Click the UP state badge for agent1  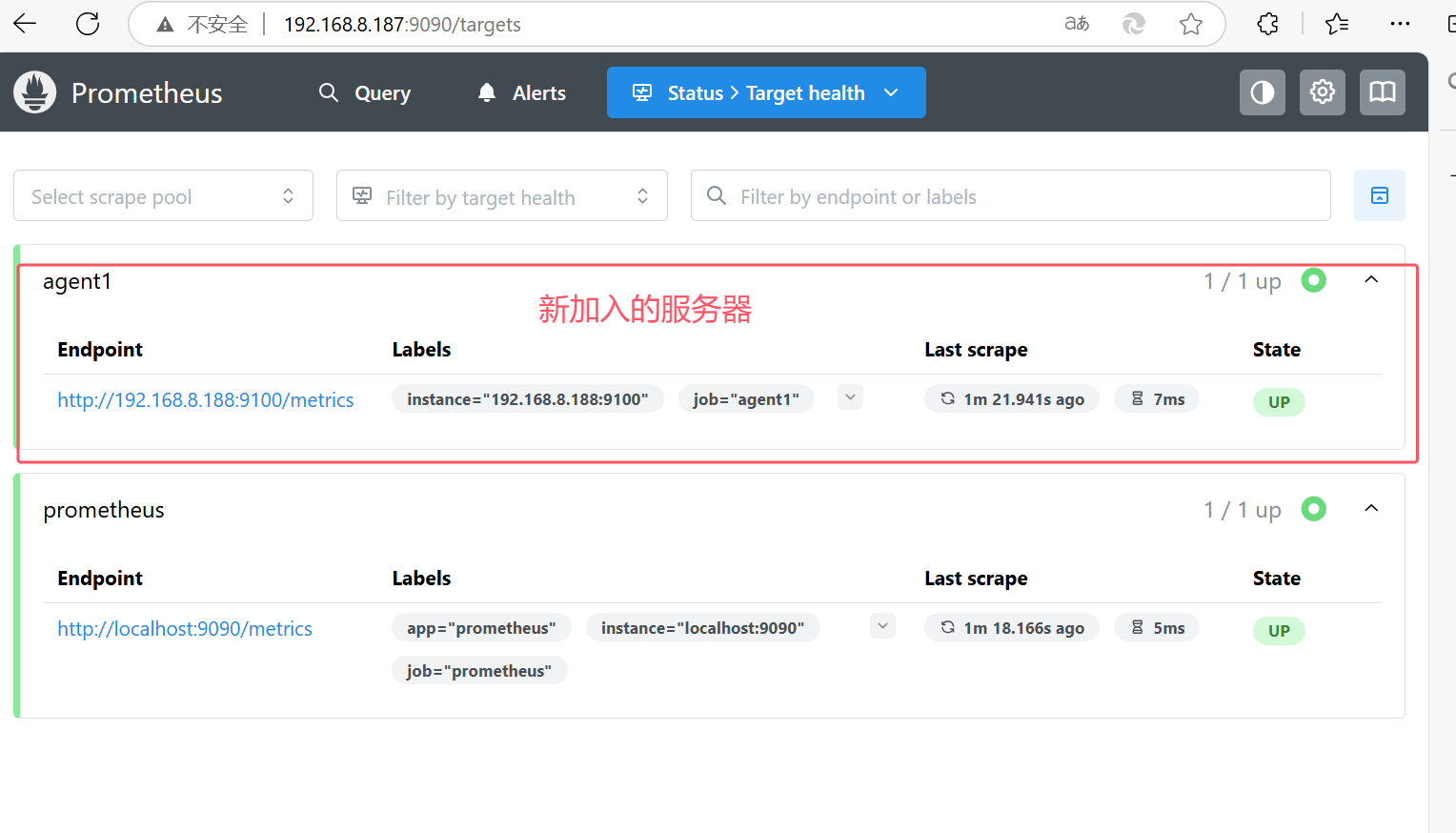1279,402
